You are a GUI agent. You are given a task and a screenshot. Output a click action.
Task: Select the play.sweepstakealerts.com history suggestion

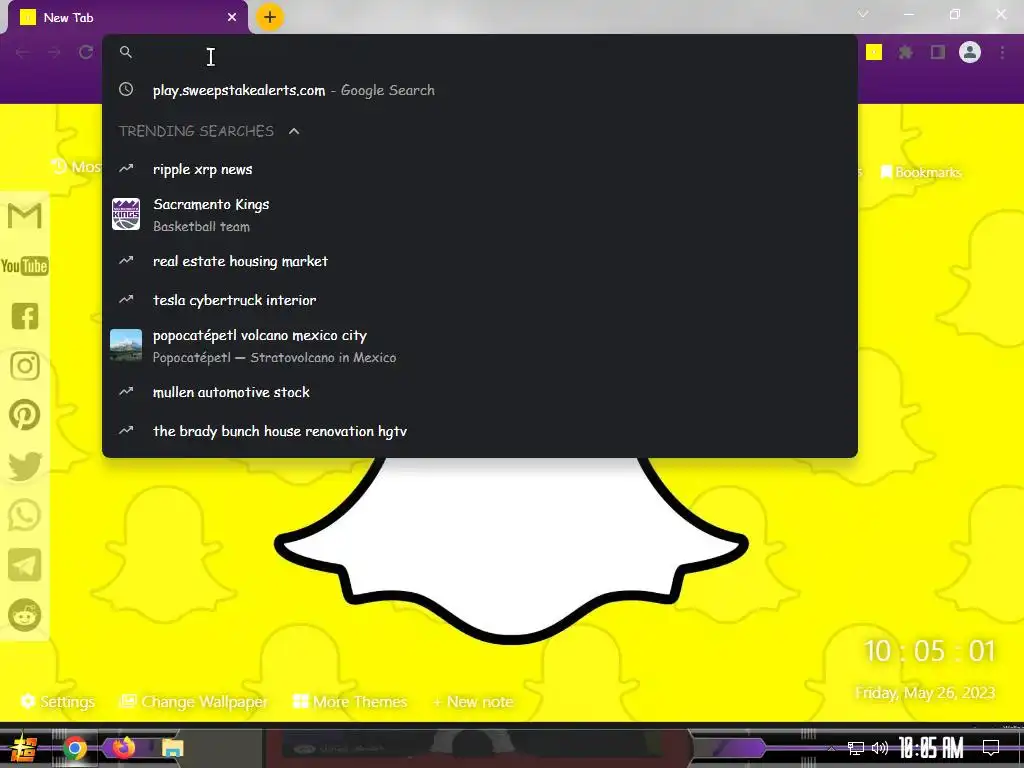click(479, 90)
